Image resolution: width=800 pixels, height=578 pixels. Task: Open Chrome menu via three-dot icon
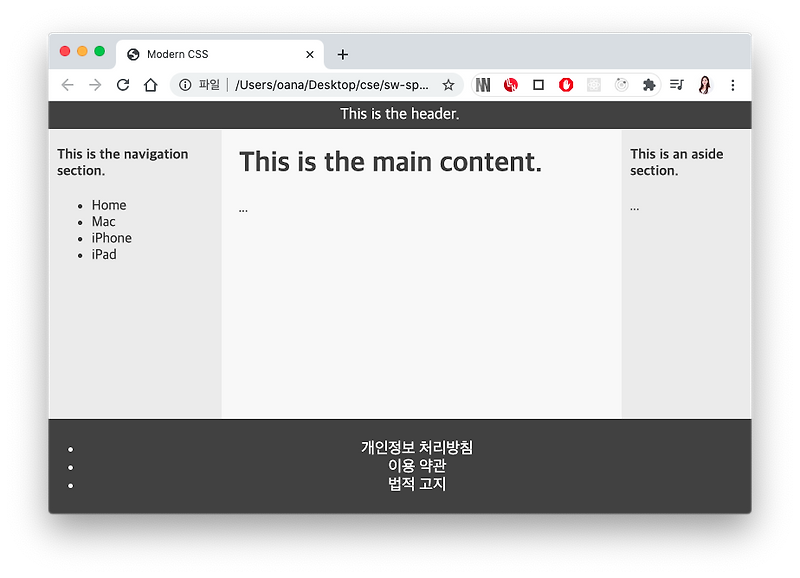coord(733,85)
